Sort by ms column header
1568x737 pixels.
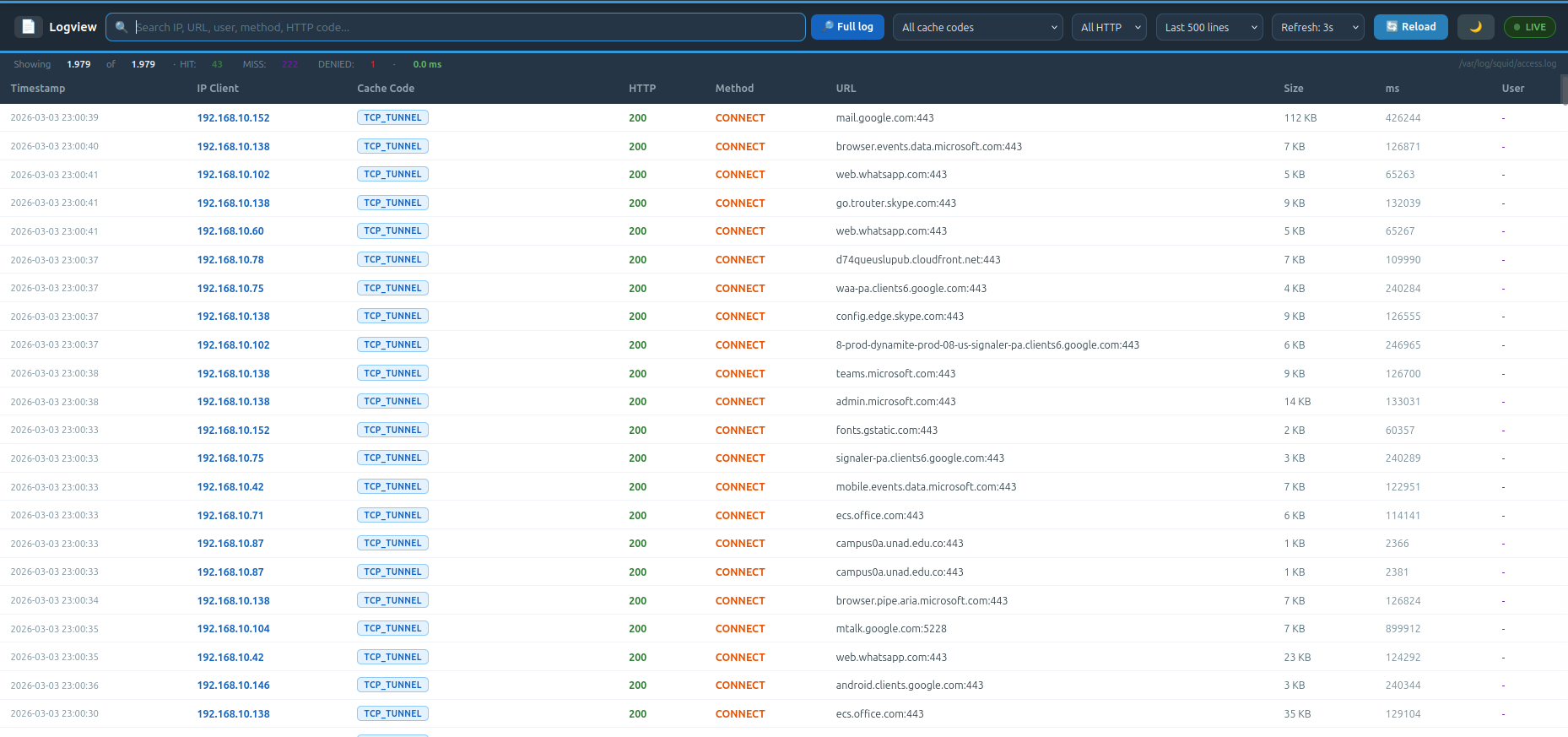pos(1392,89)
